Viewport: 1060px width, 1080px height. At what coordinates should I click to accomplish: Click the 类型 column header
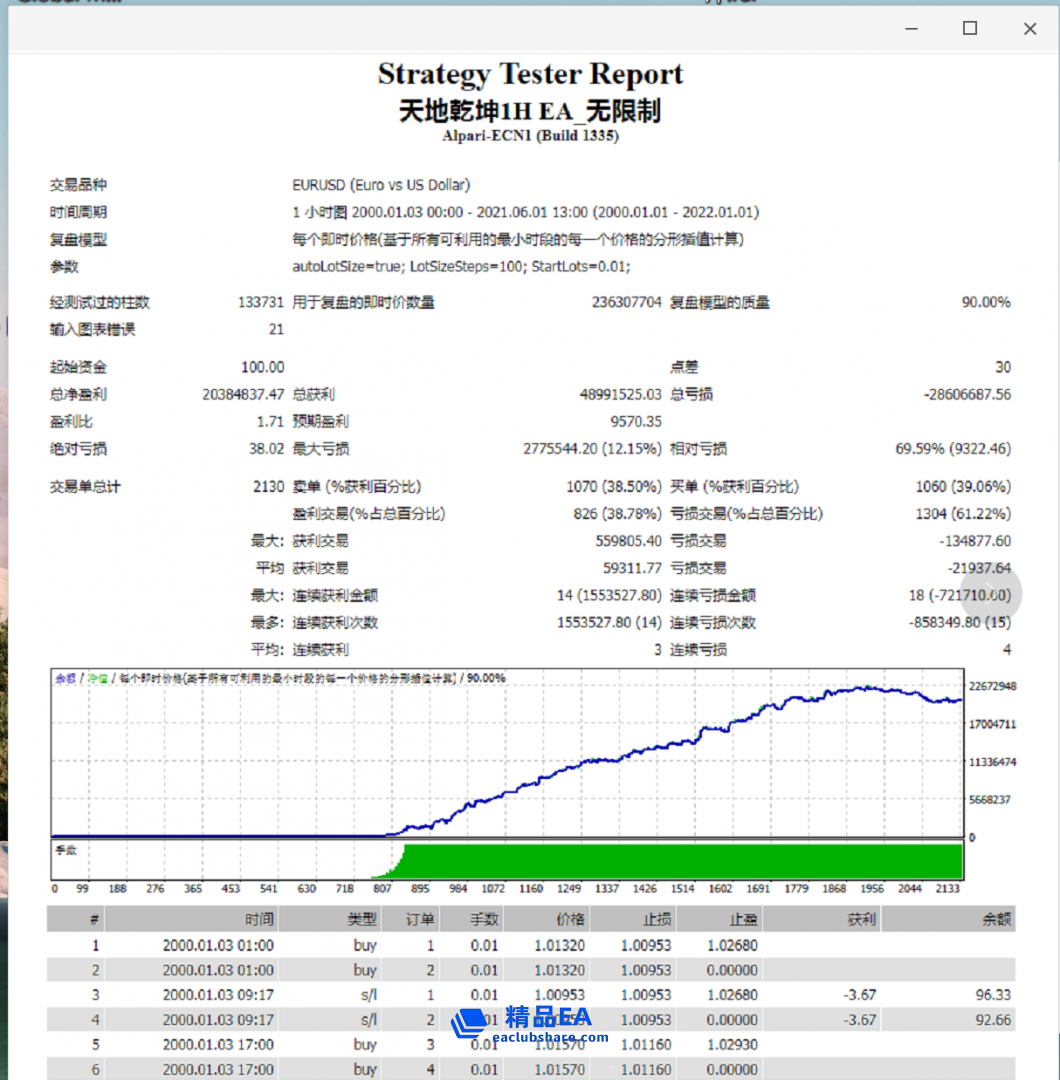362,919
